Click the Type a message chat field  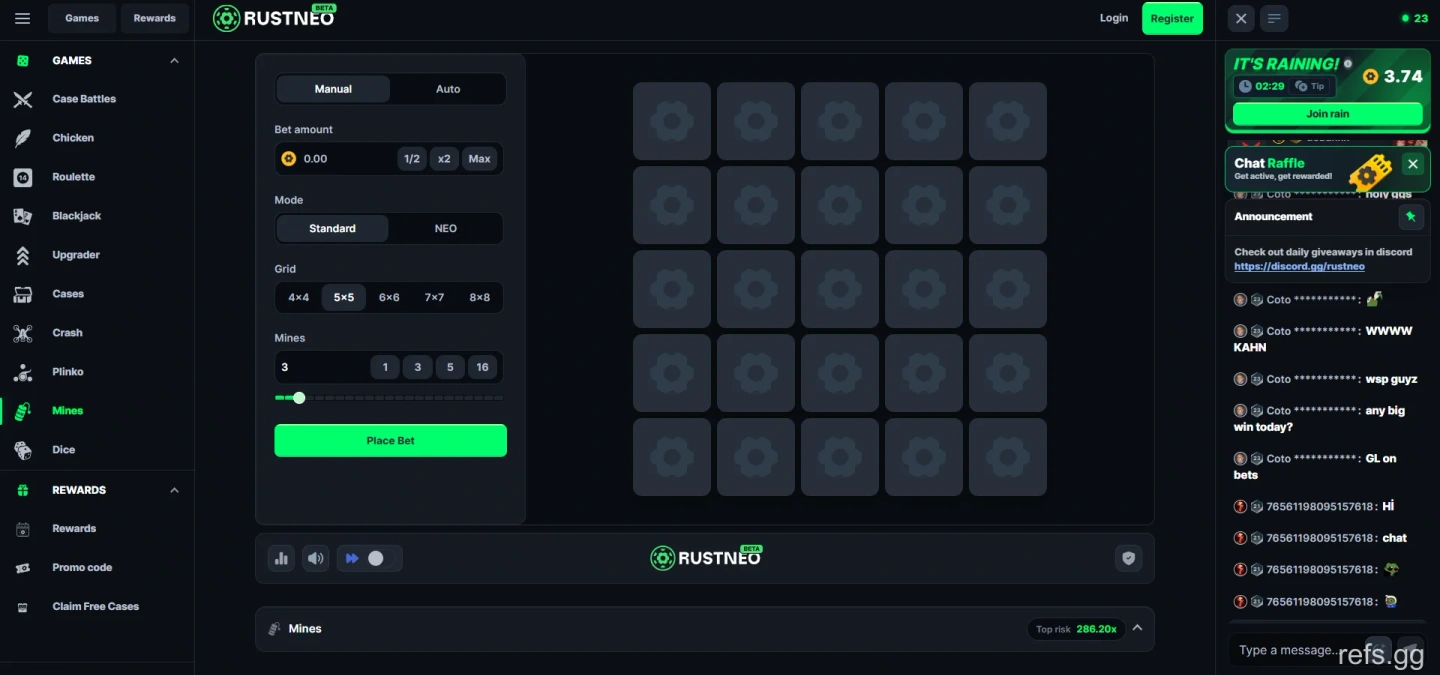(1295, 650)
